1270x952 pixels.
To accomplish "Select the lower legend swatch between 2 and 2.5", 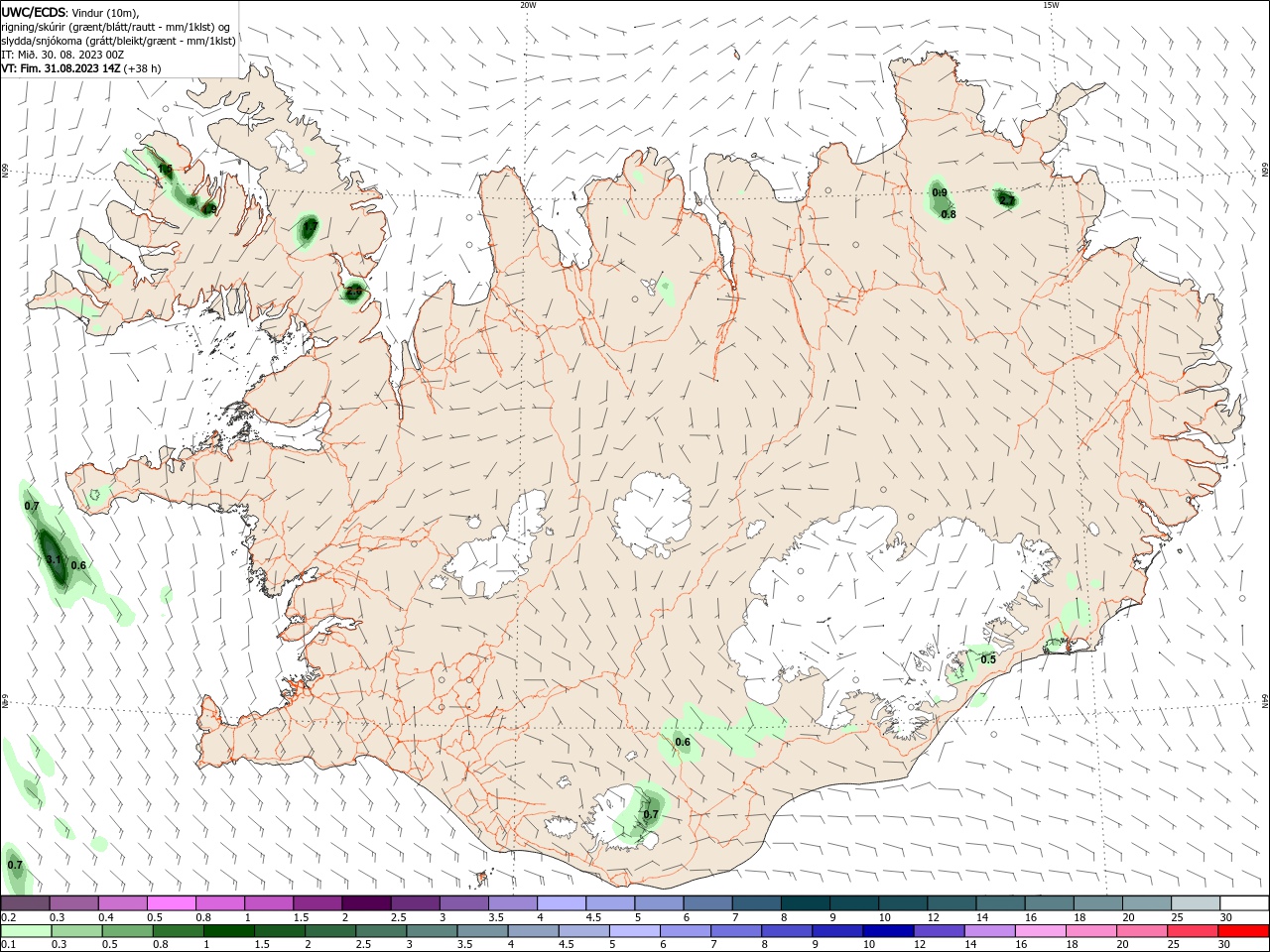I will tap(332, 931).
